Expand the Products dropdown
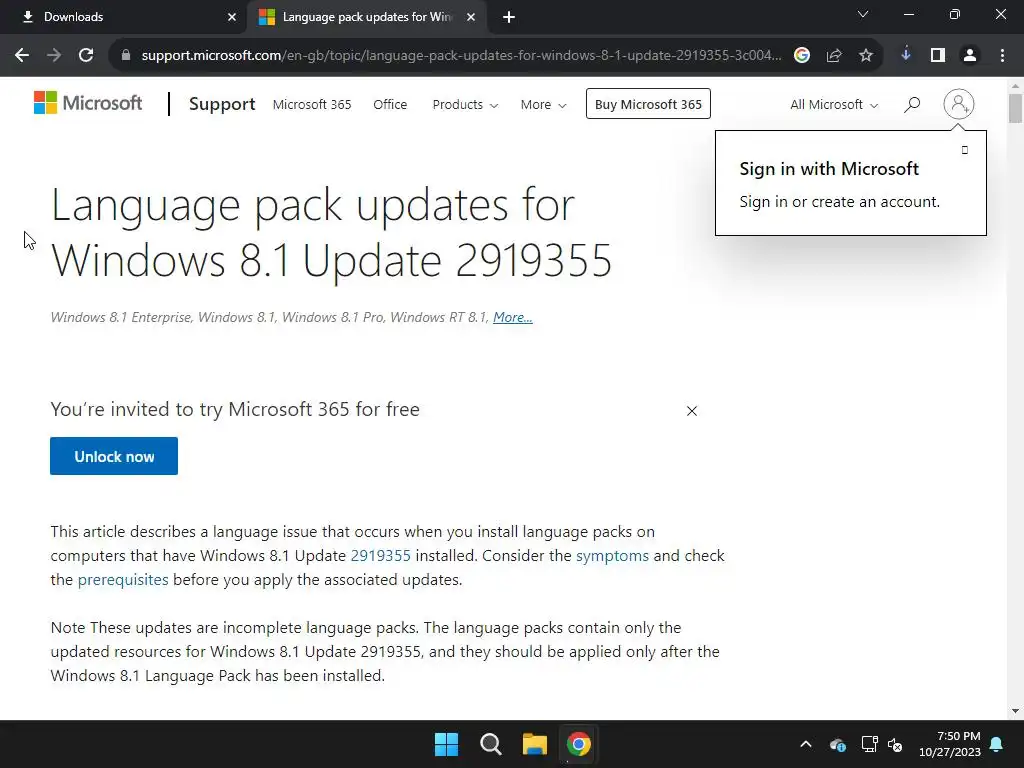 pyautogui.click(x=465, y=104)
